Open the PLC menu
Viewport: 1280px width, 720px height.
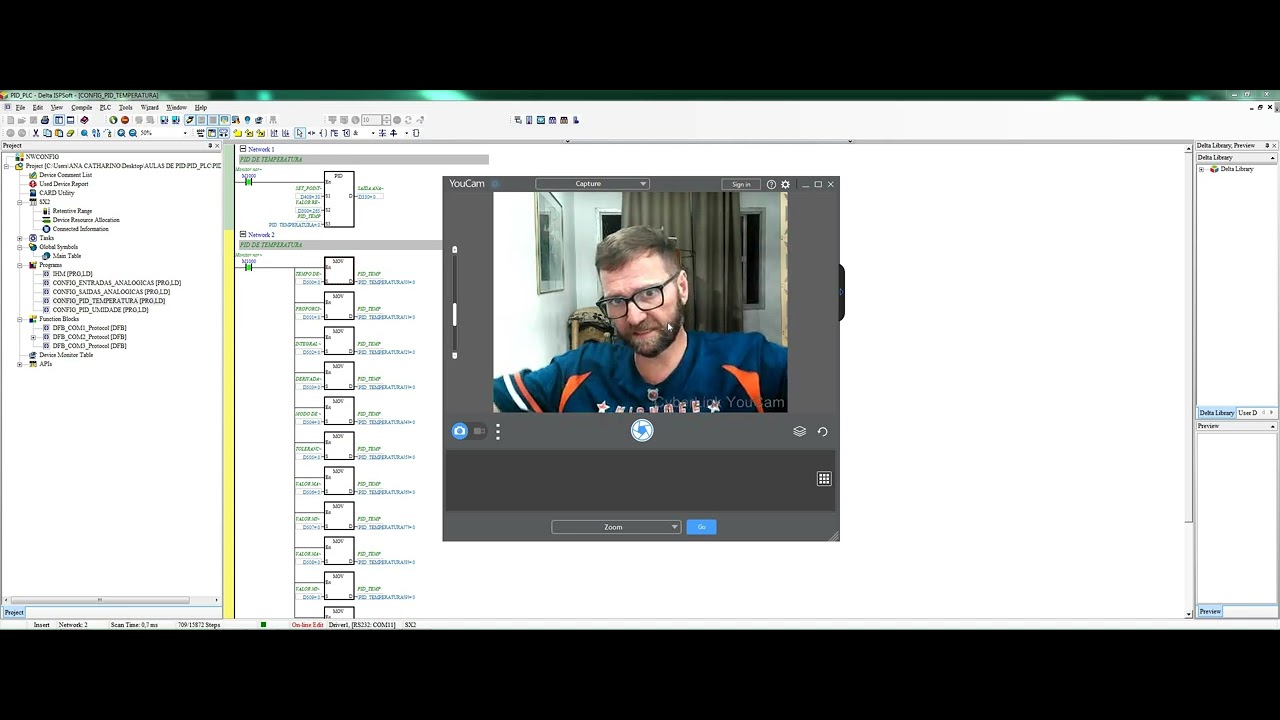pos(105,107)
